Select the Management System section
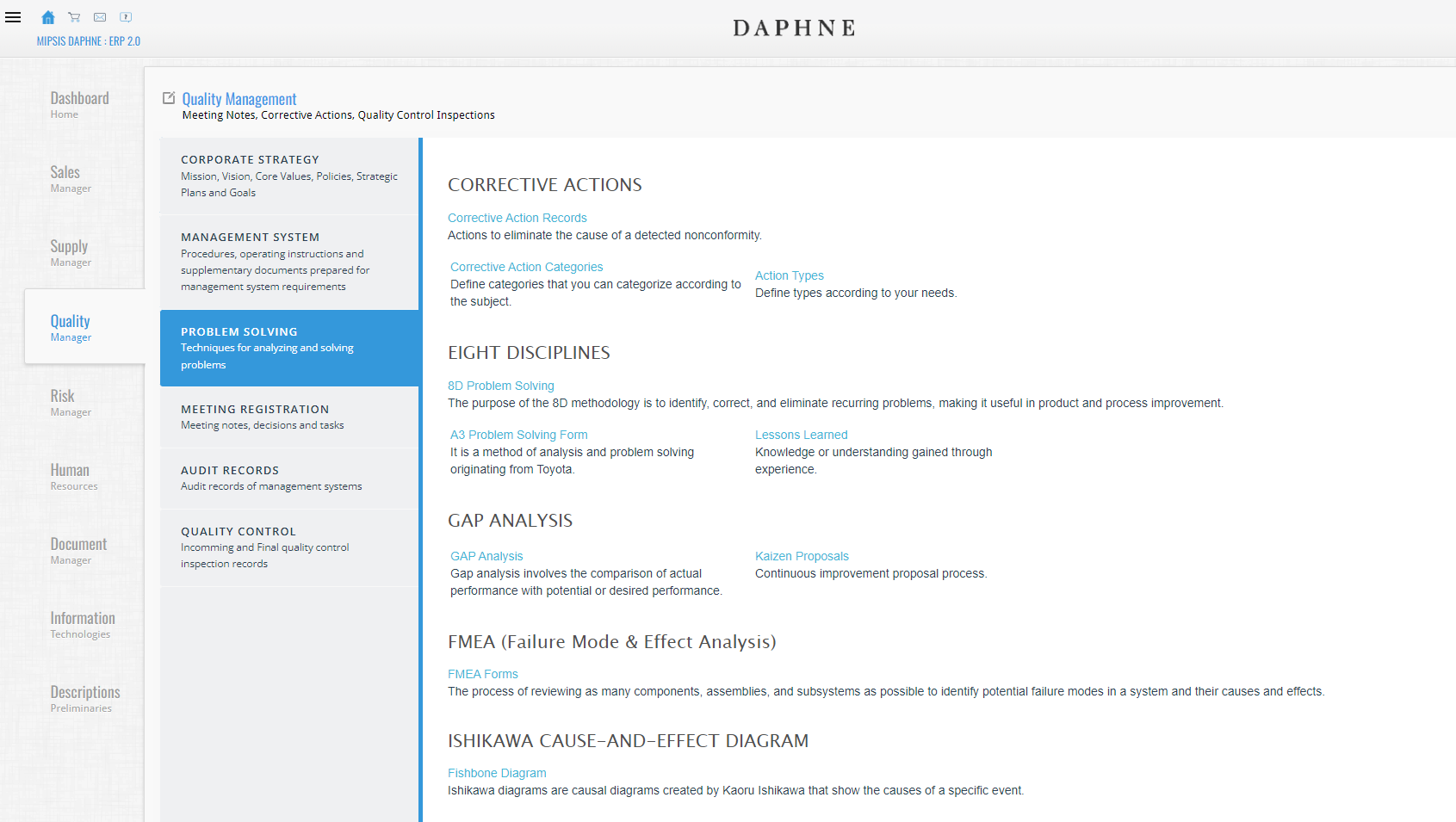Image resolution: width=1456 pixels, height=822 pixels. 289,262
